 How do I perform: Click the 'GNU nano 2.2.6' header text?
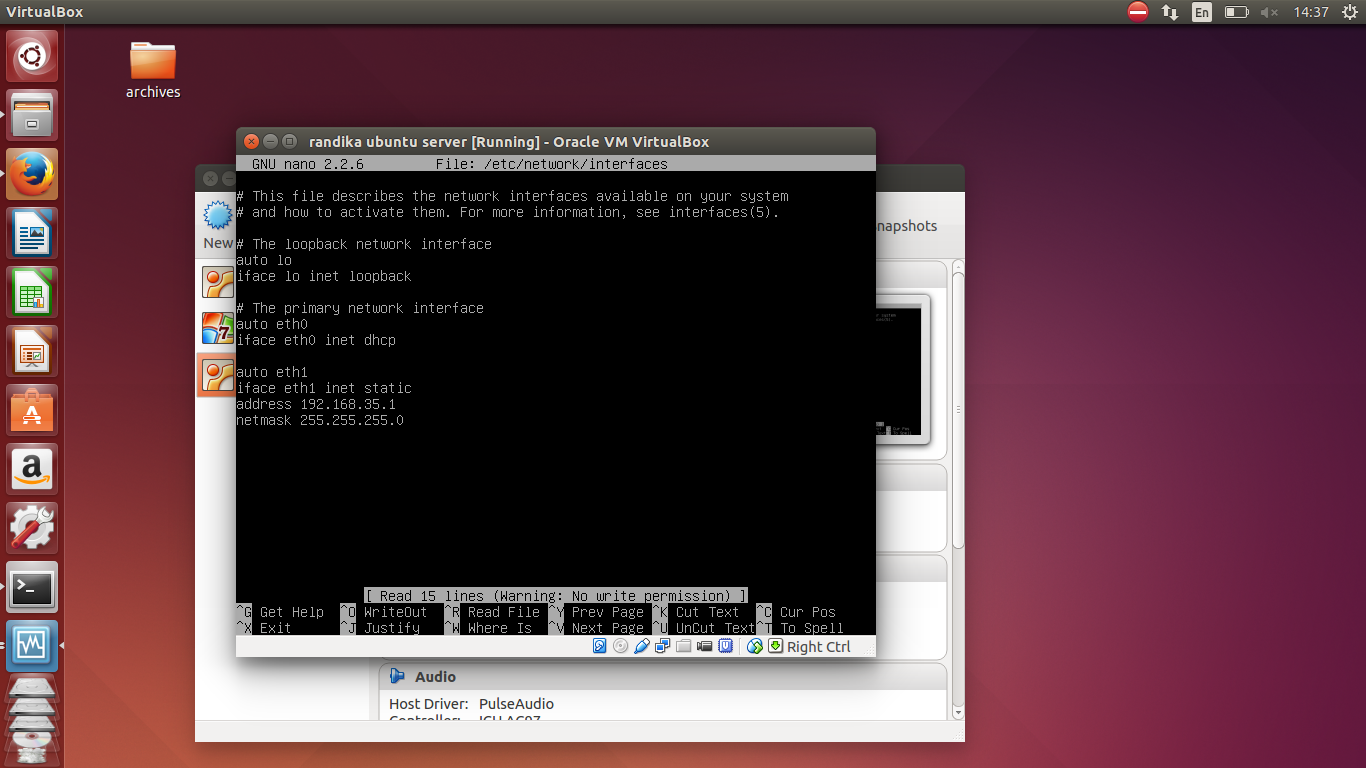point(307,164)
